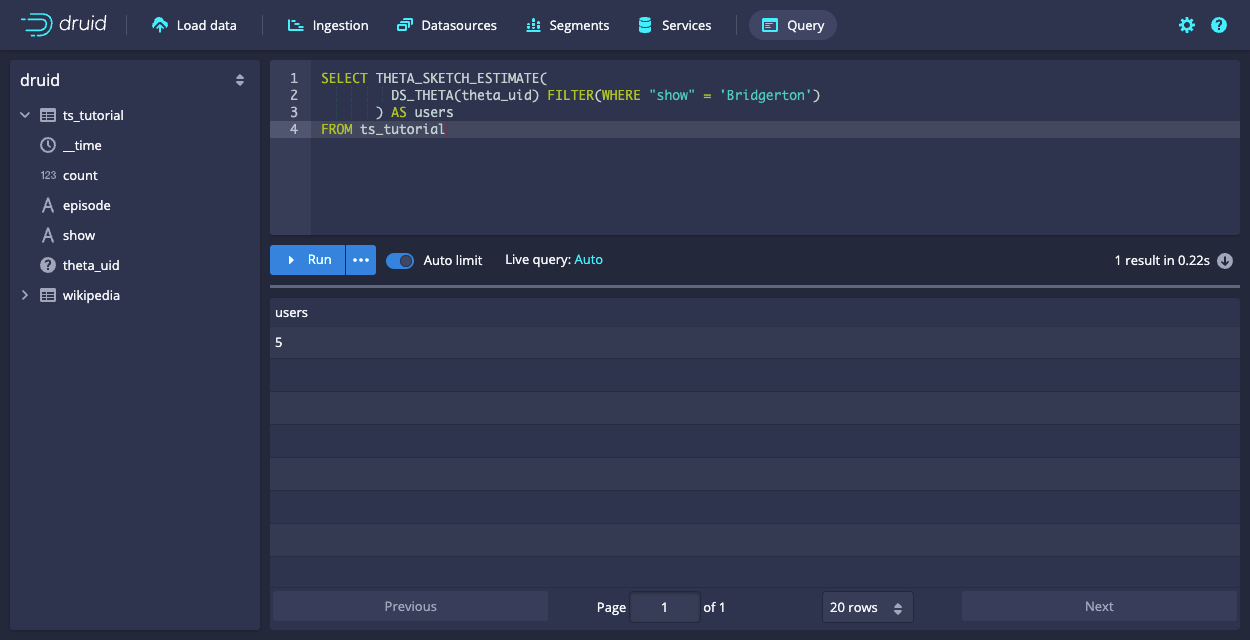Run the query
Image resolution: width=1250 pixels, height=640 pixels.
308,260
